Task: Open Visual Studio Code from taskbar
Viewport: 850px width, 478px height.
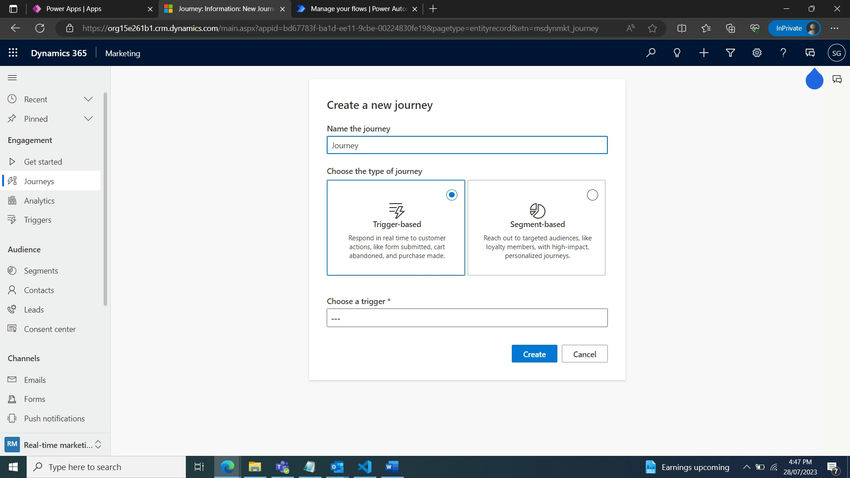Action: [x=365, y=467]
